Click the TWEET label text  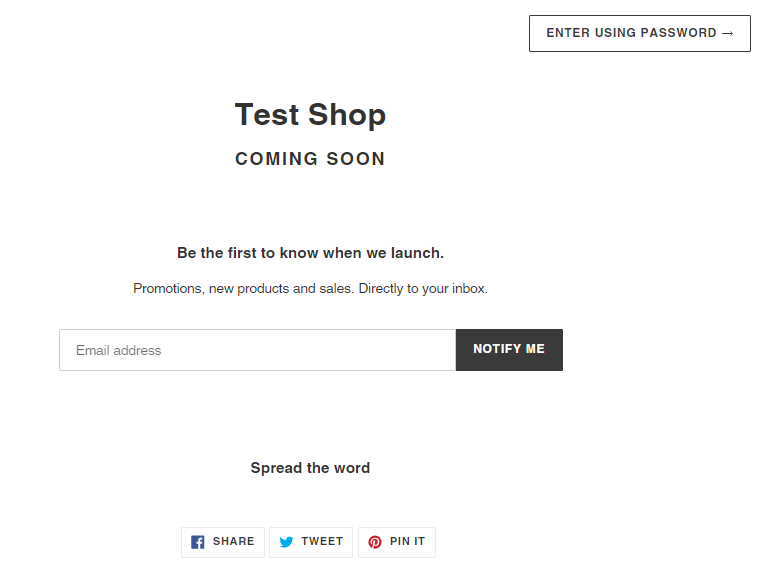tap(322, 541)
